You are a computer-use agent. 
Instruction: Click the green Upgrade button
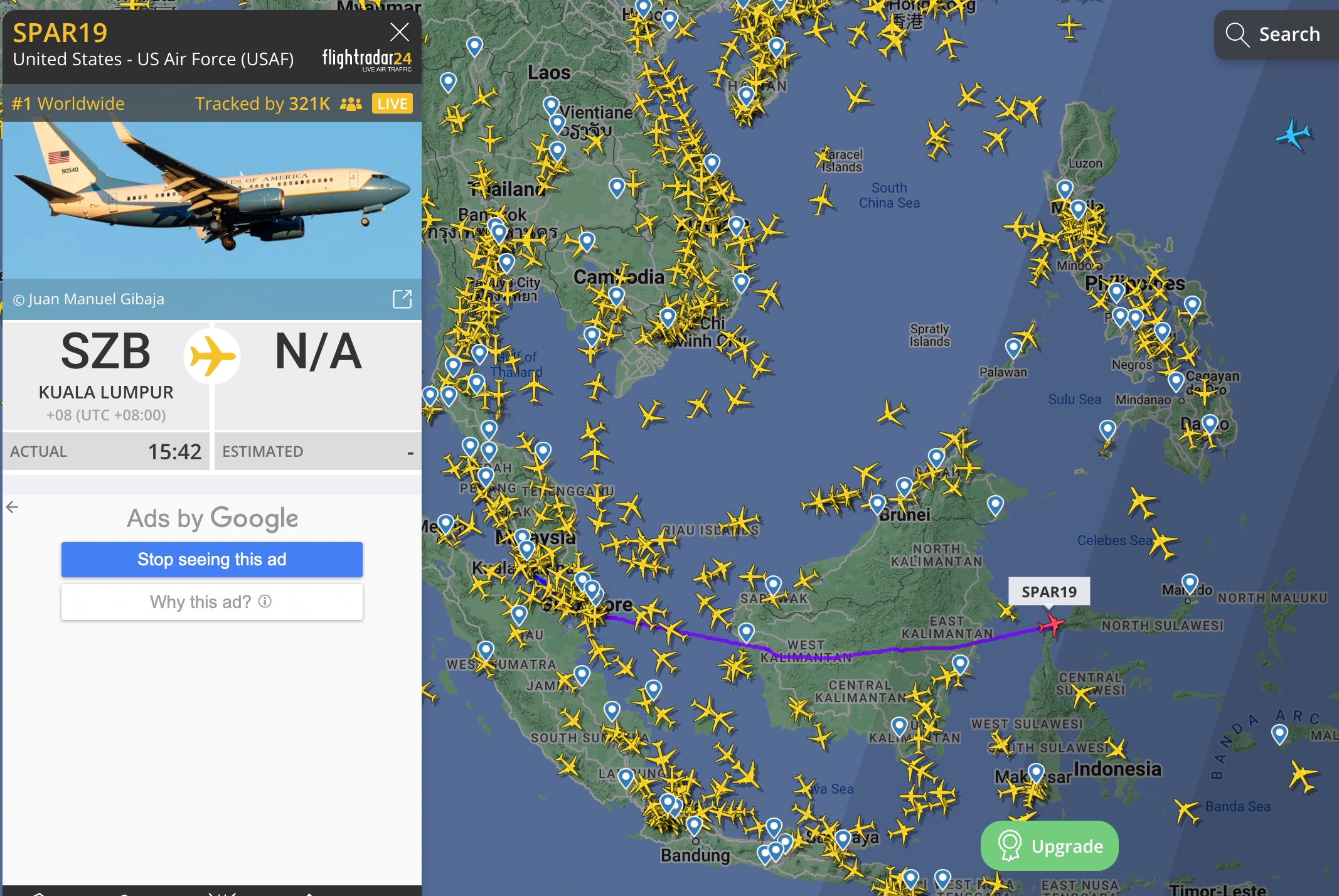point(1049,846)
